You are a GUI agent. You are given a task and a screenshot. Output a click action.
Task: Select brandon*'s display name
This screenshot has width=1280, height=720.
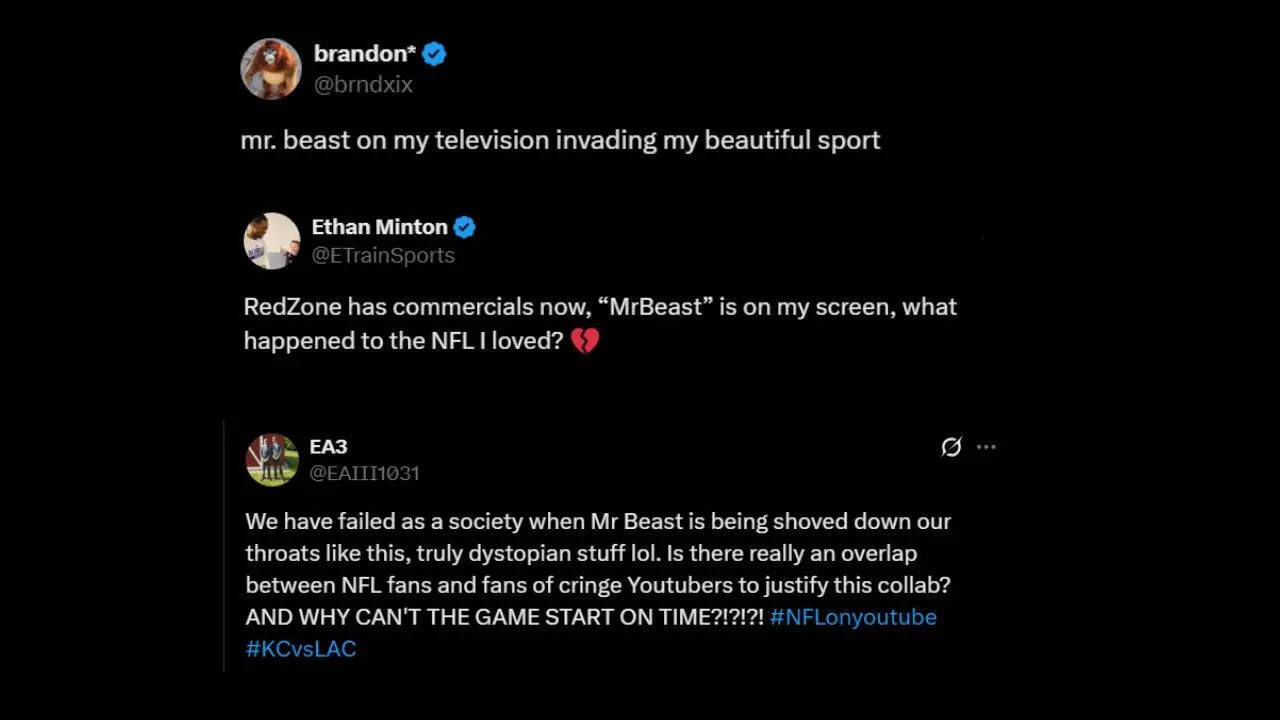click(x=365, y=54)
